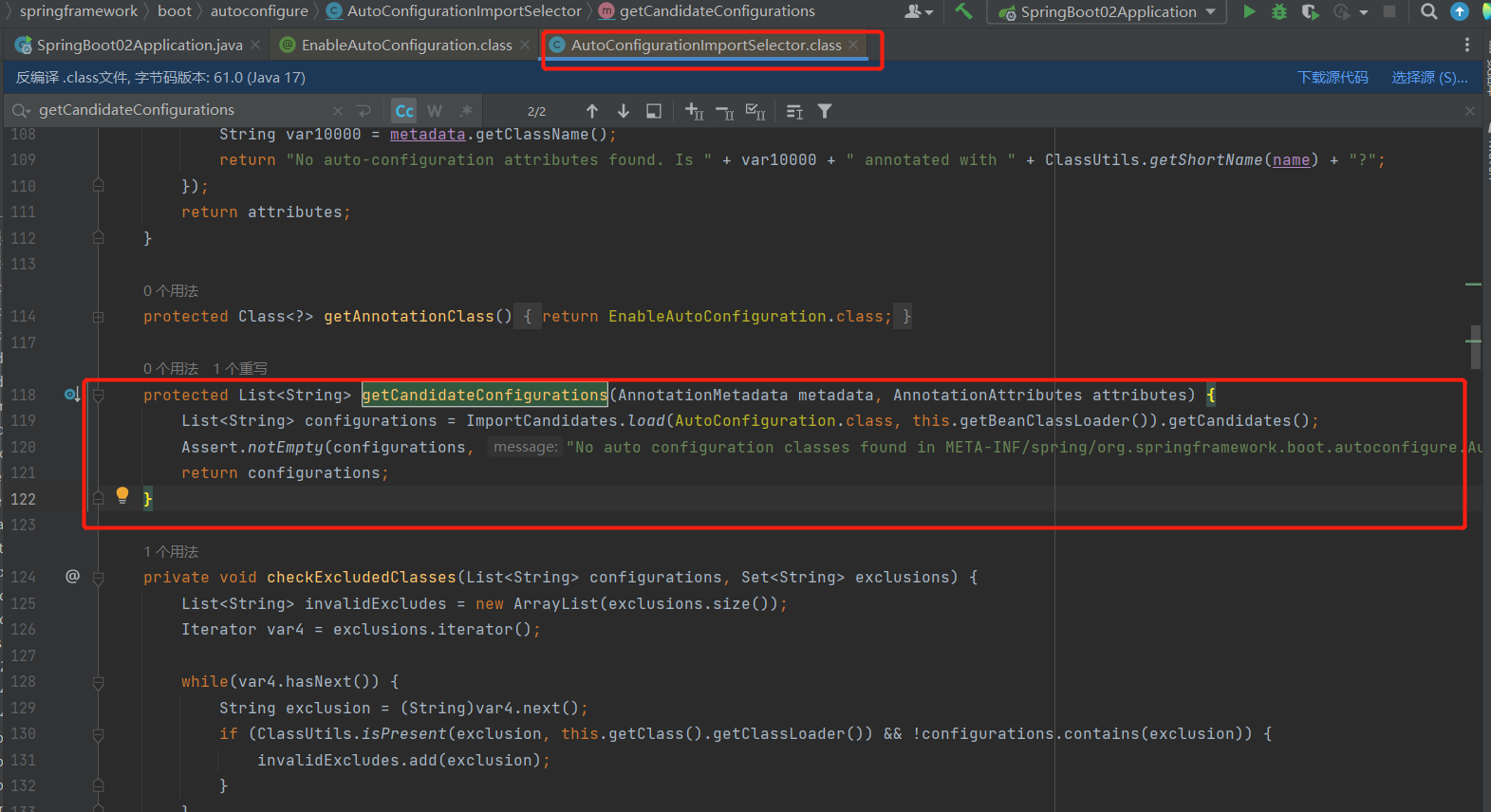Run the SpringBoot02Application configuration
Screen dimensions: 1491x812
point(1249,11)
